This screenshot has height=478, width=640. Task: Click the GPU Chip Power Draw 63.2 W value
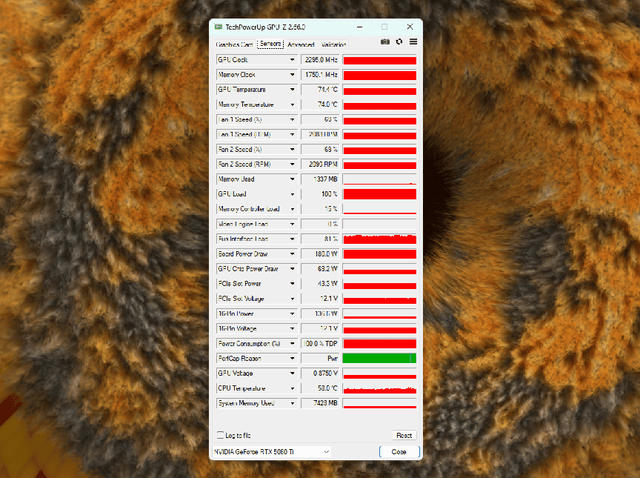click(x=320, y=269)
